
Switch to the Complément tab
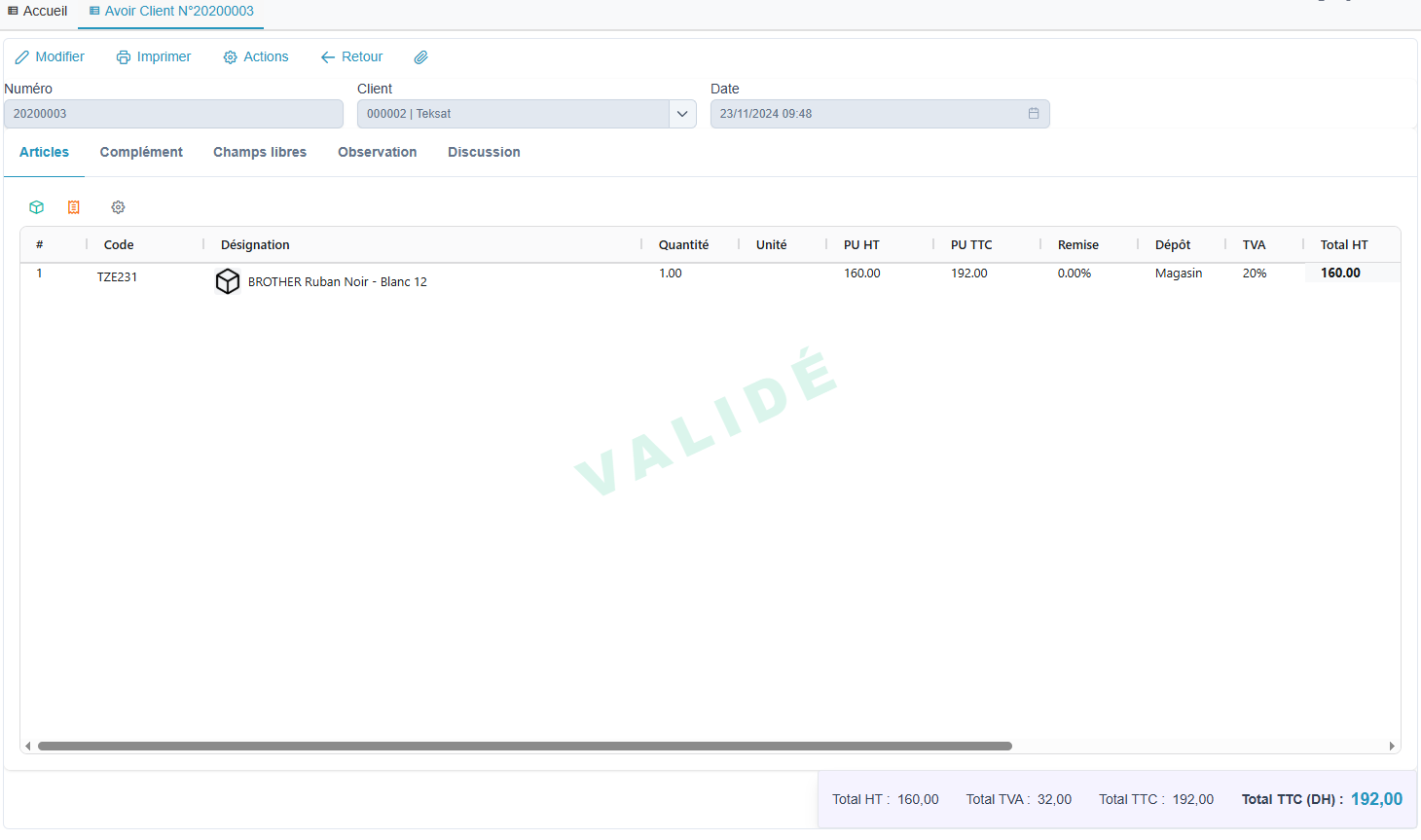pos(140,152)
